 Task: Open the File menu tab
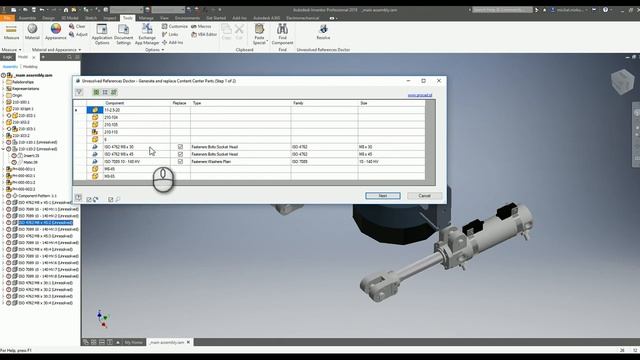pos(7,18)
